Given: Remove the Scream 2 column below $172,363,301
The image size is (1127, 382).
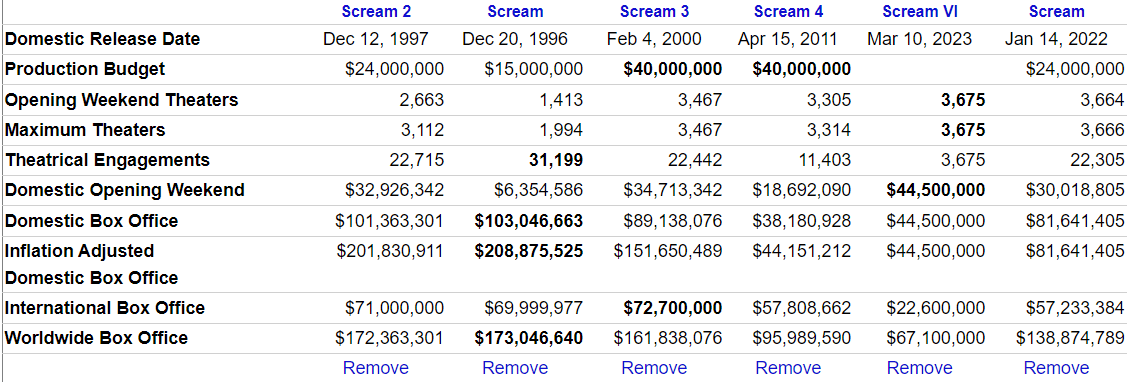Looking at the screenshot, I should [376, 368].
